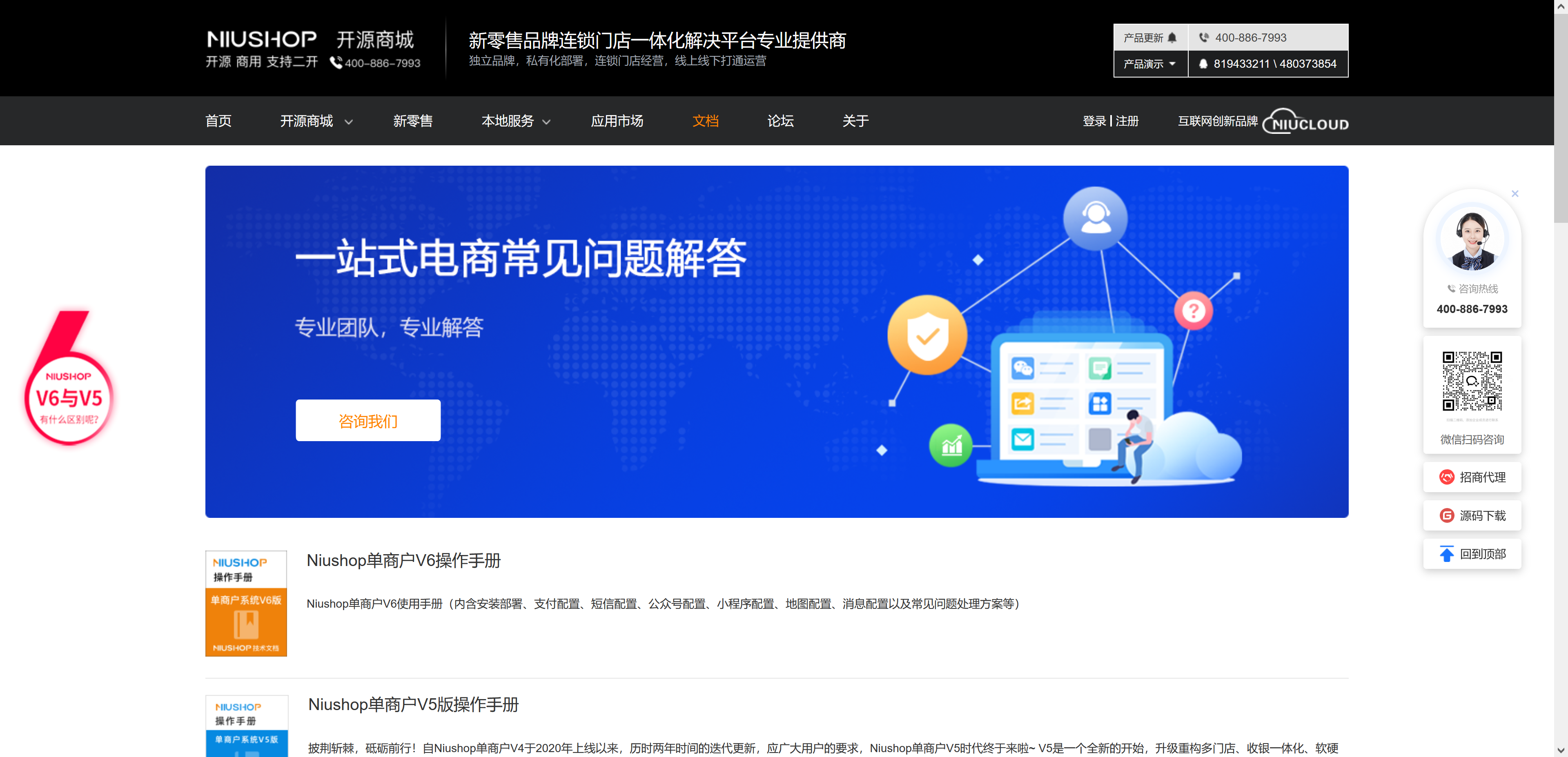
Task: Click the 咨询我们 banner button
Action: [367, 420]
